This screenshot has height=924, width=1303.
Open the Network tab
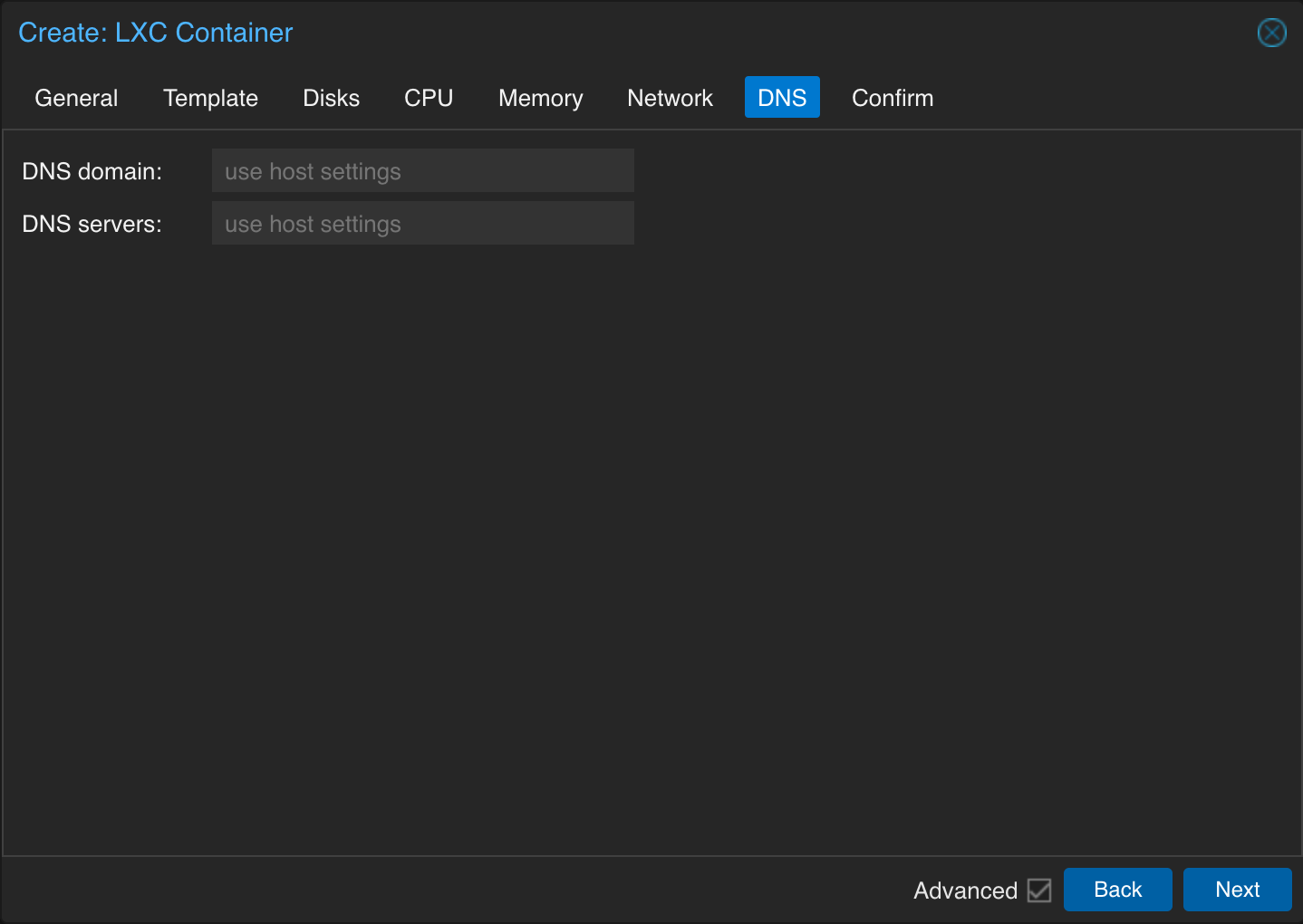(670, 98)
